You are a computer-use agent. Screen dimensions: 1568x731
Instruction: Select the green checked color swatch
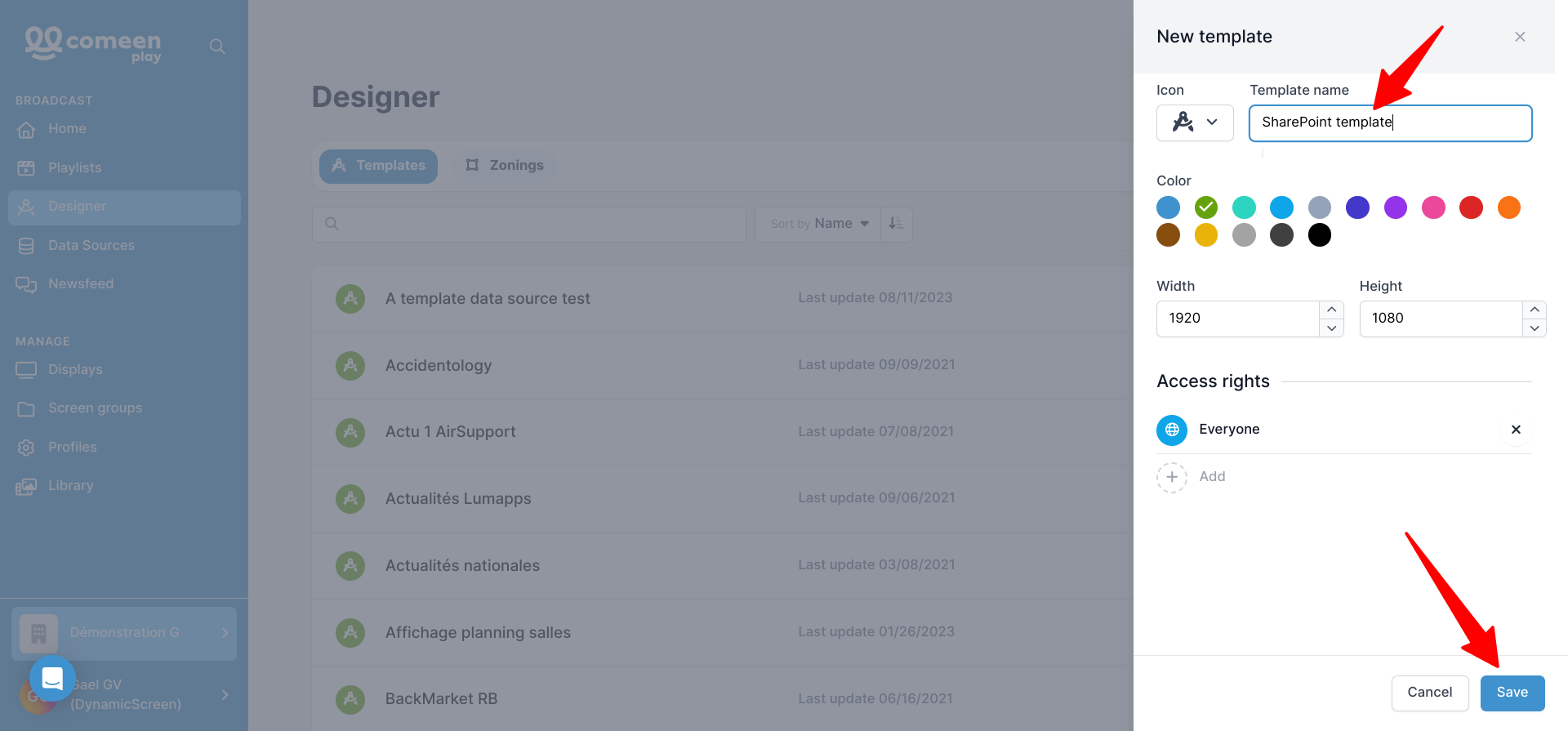coord(1206,207)
